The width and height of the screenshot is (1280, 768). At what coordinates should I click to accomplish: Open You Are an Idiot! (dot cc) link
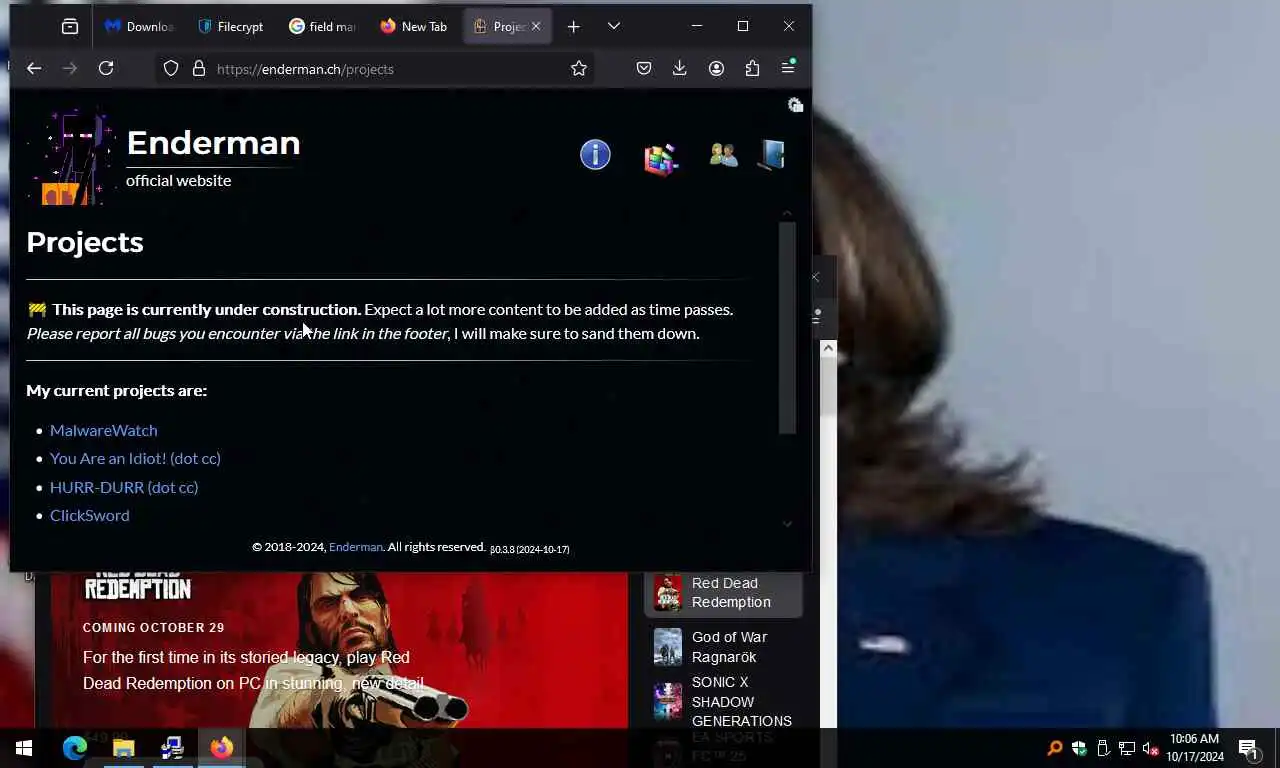click(x=135, y=458)
